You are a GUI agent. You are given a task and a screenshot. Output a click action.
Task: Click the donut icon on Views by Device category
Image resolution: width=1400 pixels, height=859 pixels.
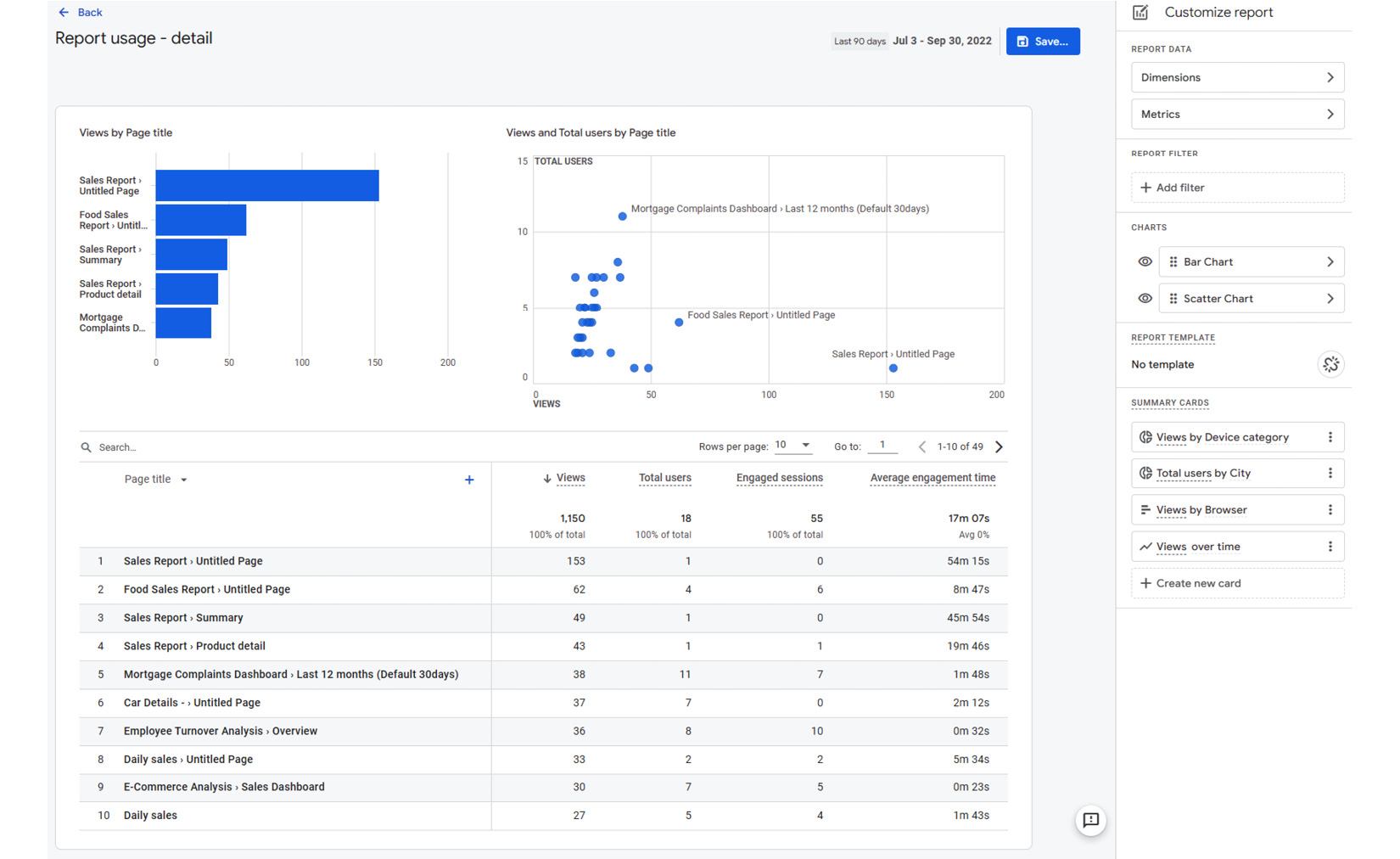click(1145, 437)
